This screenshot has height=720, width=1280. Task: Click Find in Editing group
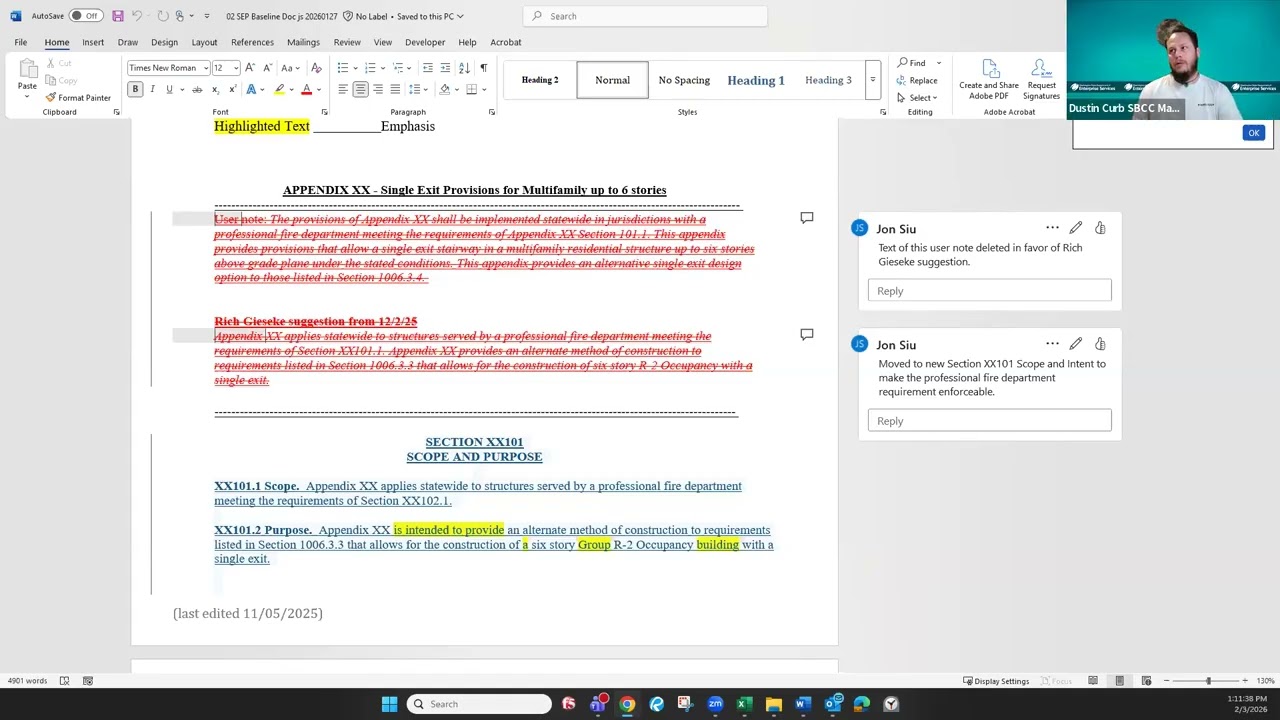912,63
